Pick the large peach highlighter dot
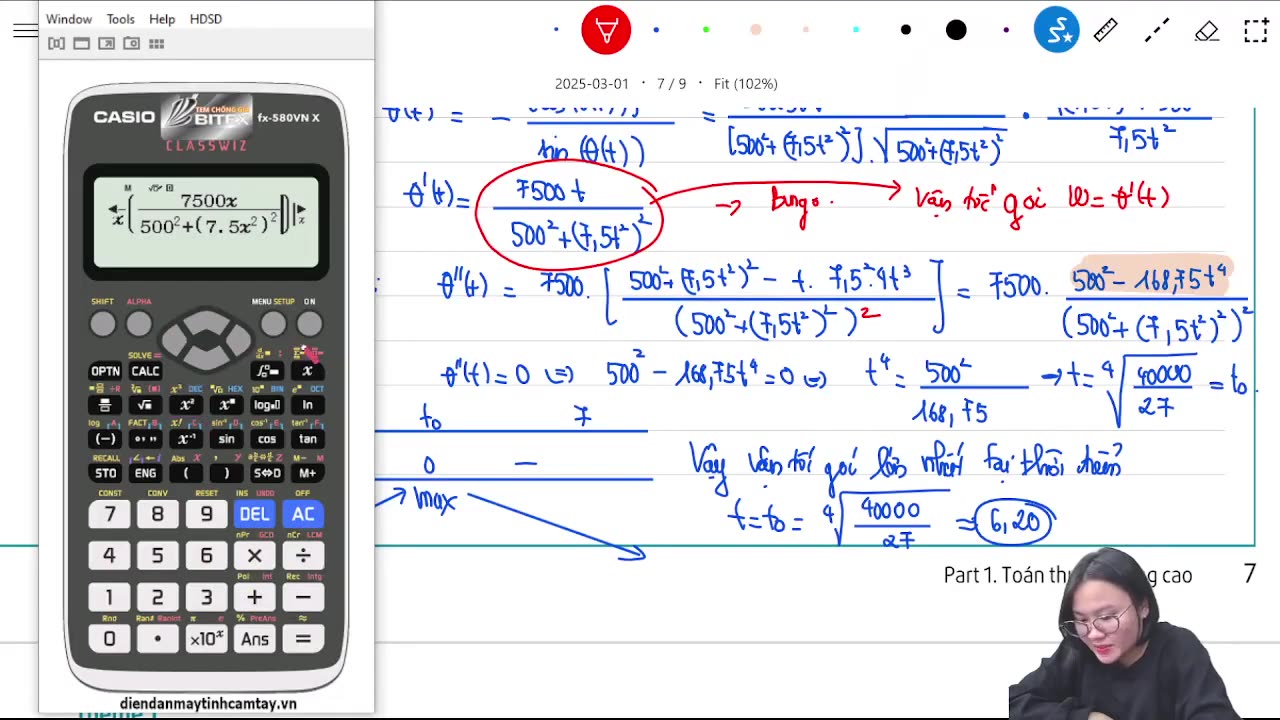This screenshot has height=720, width=1280. pos(756,30)
